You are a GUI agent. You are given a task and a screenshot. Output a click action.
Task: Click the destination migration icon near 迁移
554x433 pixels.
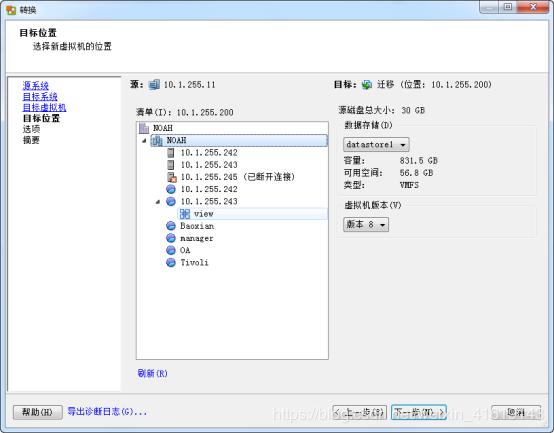click(367, 85)
